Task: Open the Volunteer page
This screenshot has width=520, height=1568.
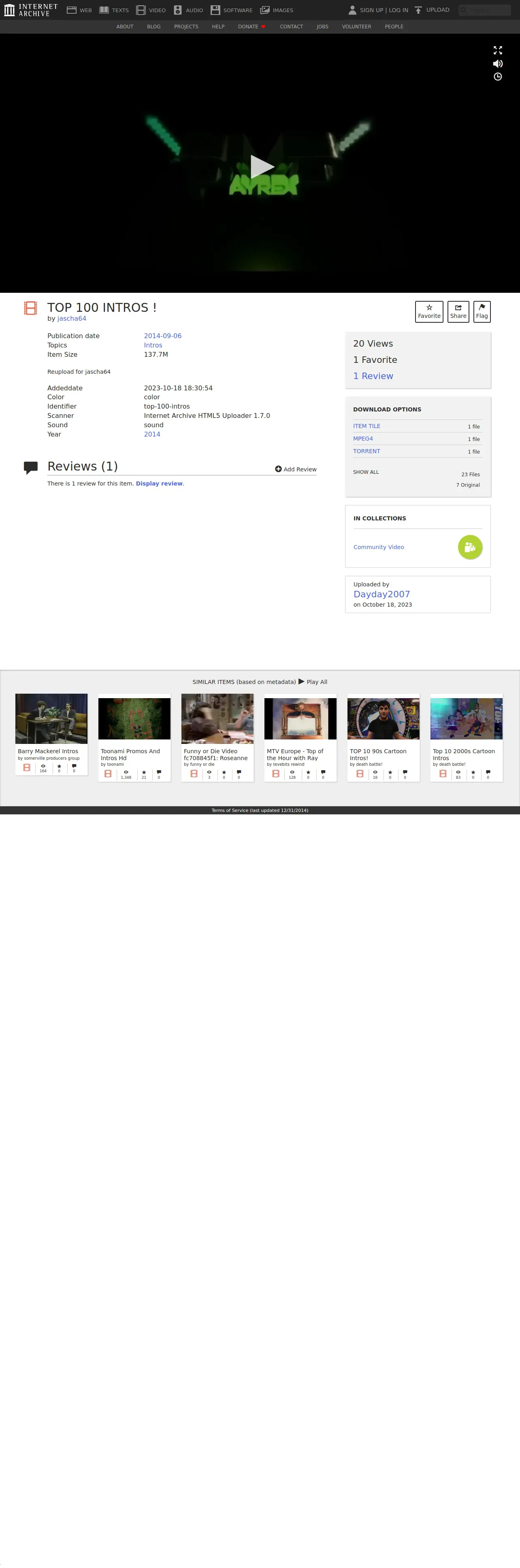Action: pyautogui.click(x=356, y=27)
